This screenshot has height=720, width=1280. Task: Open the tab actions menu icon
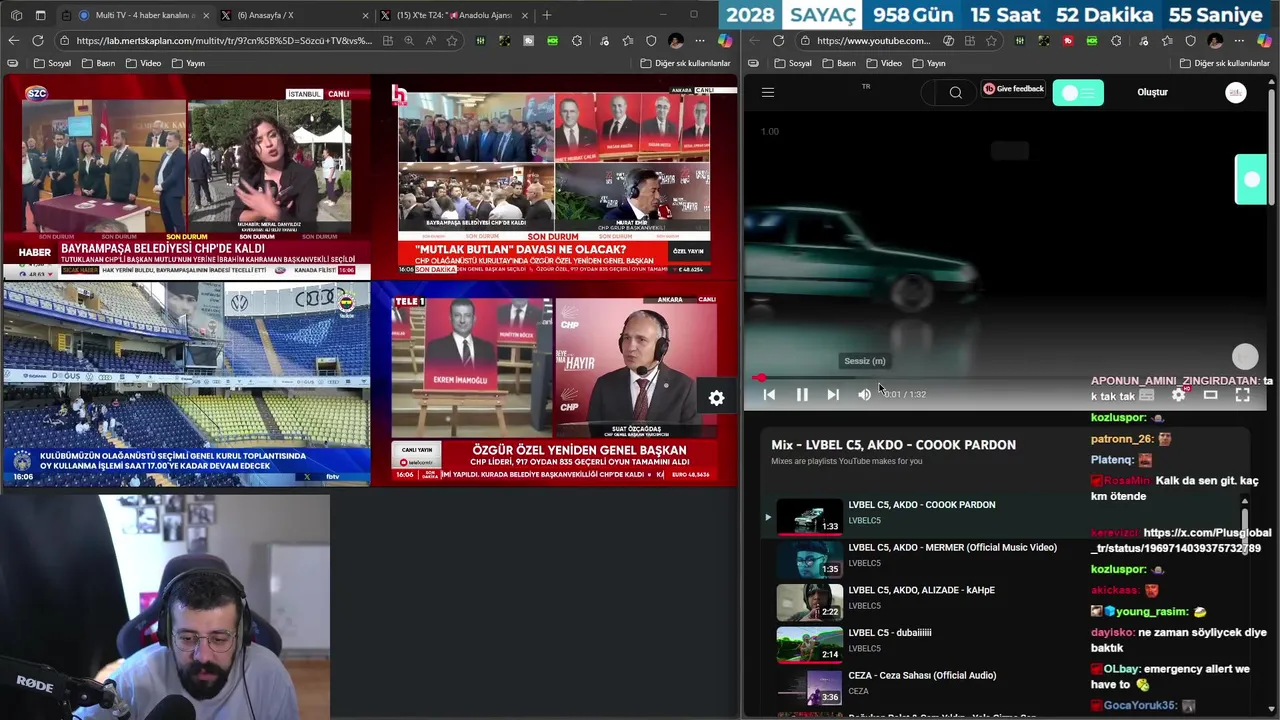(x=40, y=15)
